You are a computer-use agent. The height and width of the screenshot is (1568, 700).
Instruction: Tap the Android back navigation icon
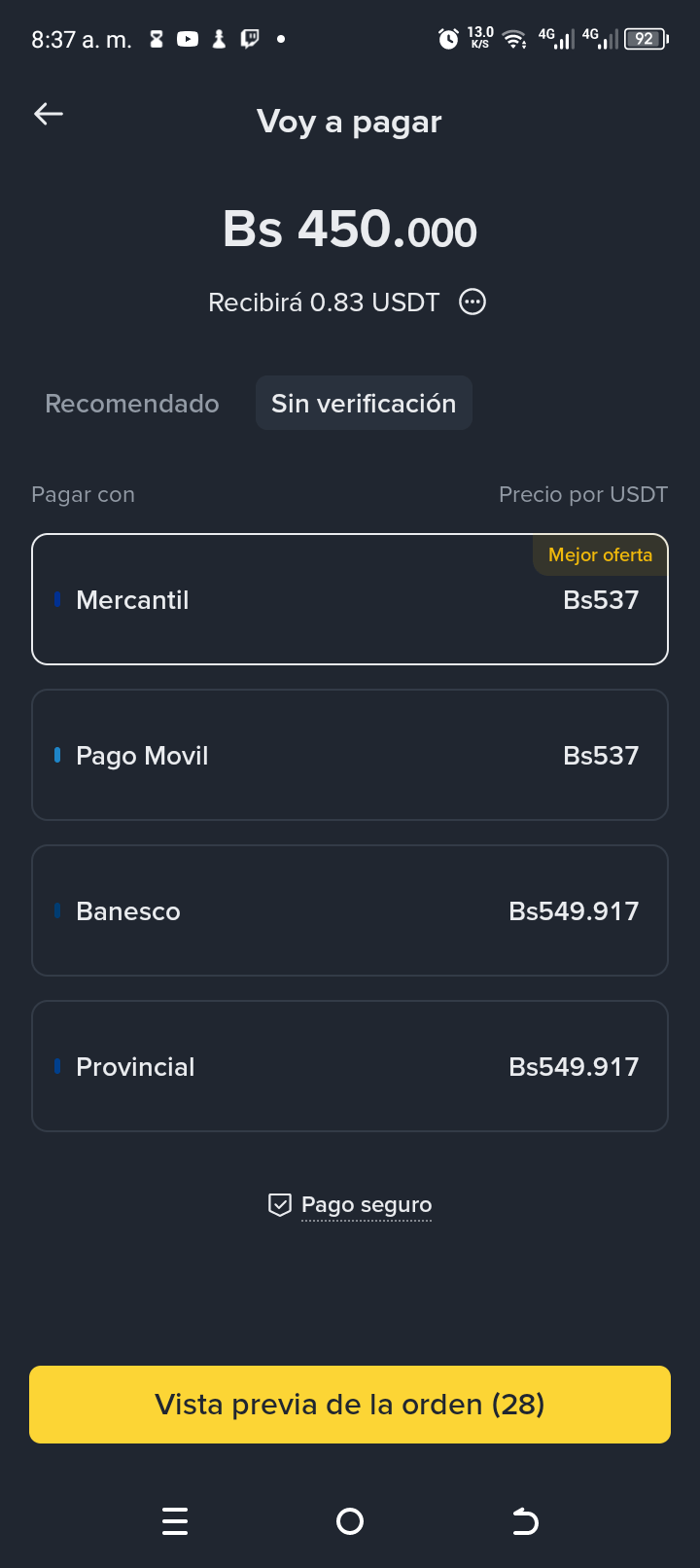525,1521
